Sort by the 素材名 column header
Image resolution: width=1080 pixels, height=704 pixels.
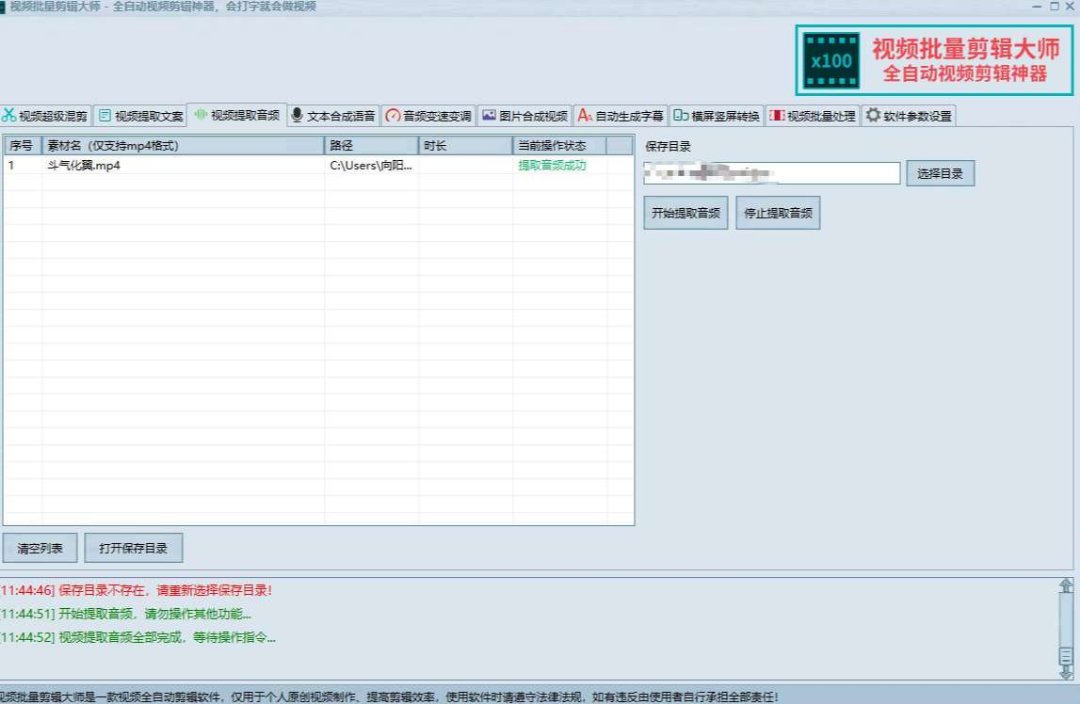click(x=183, y=146)
